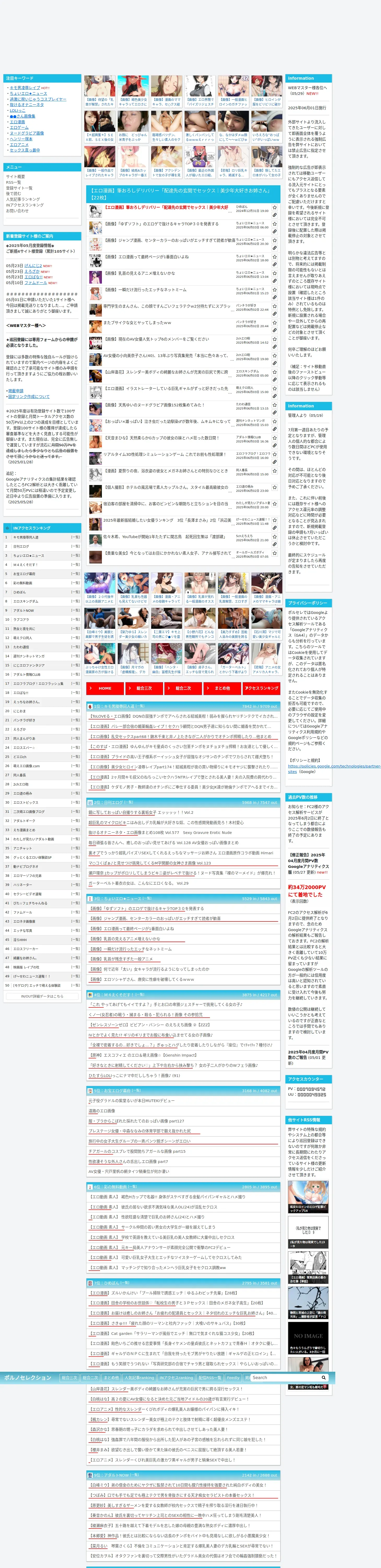Screen dimensions: 381x1568
Task: Click the icon beside 3位：ちょいエロ★ニュース header
Action: click(x=90, y=898)
